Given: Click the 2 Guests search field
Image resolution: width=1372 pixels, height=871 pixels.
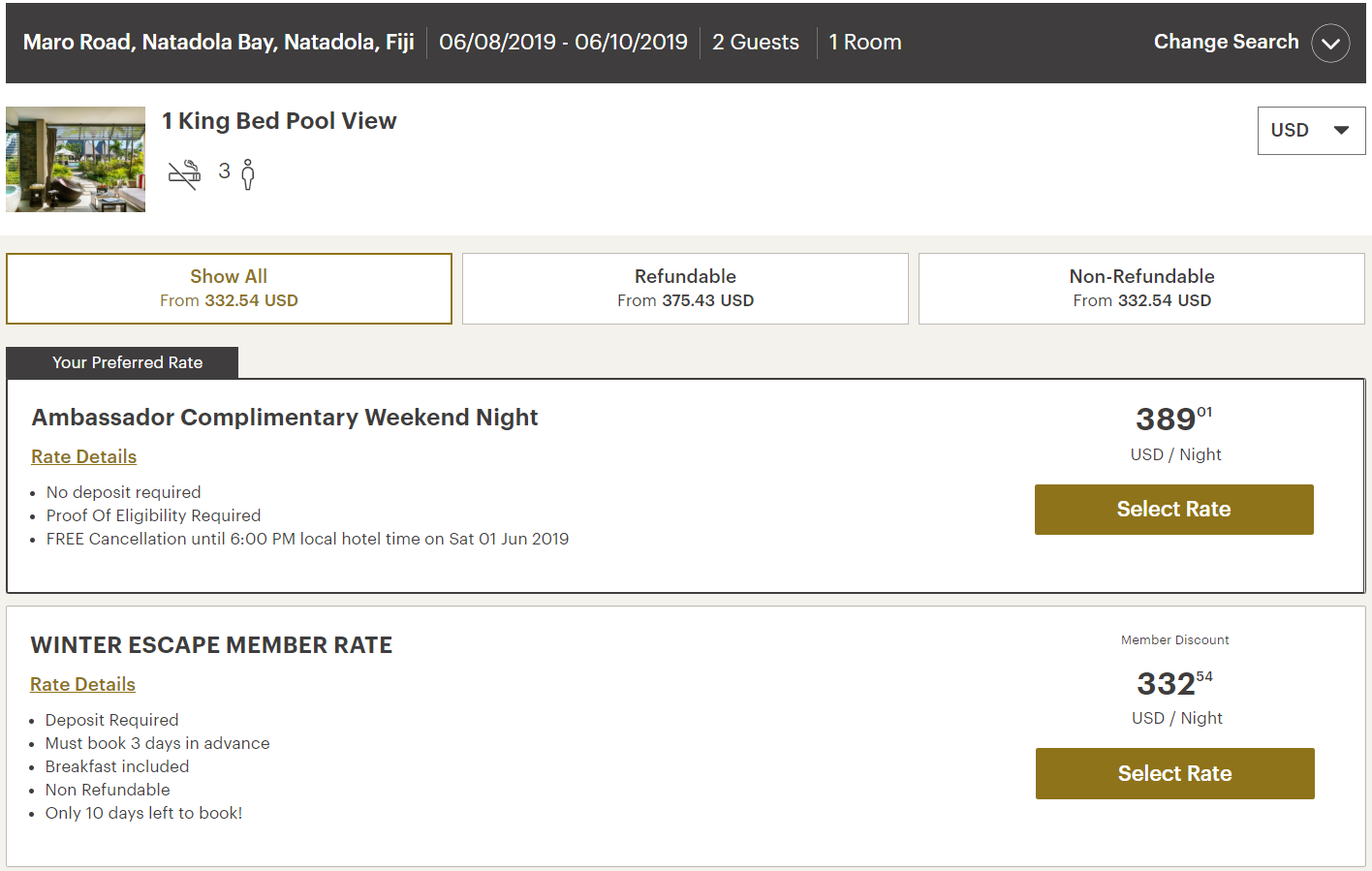Looking at the screenshot, I should [x=756, y=43].
